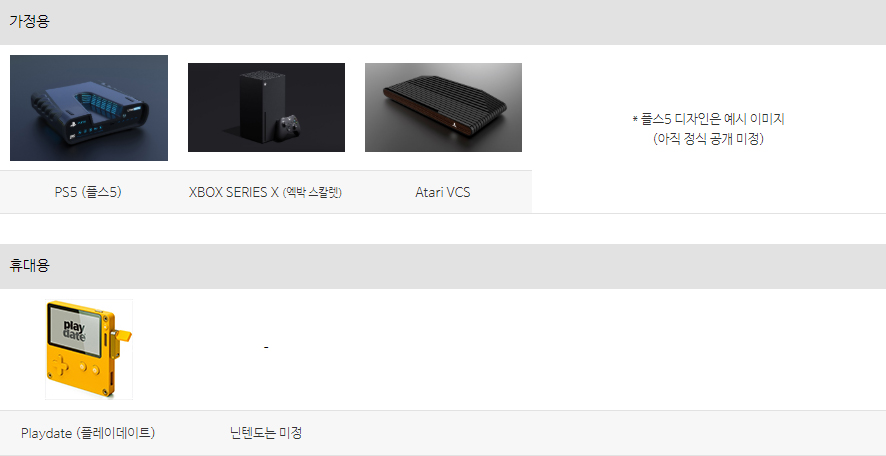Image resolution: width=886 pixels, height=456 pixels.
Task: Click the PS5 (플스5) label
Action: pyautogui.click(x=88, y=192)
